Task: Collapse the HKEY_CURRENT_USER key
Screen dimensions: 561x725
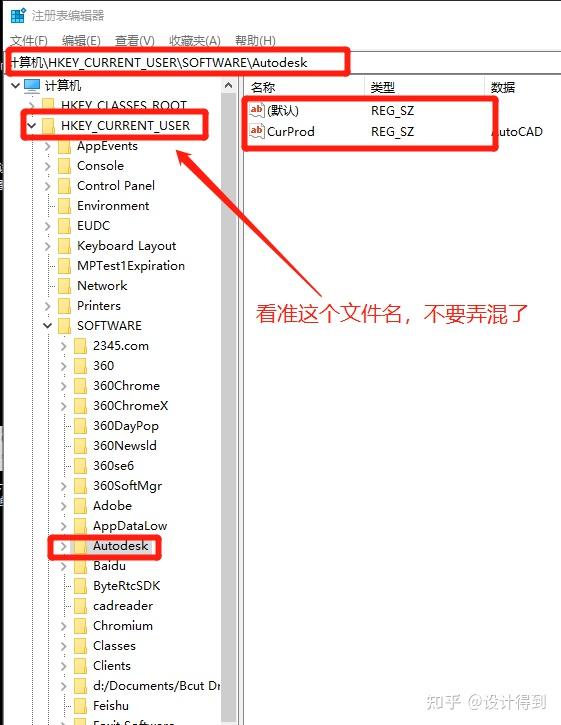Action: coord(31,125)
